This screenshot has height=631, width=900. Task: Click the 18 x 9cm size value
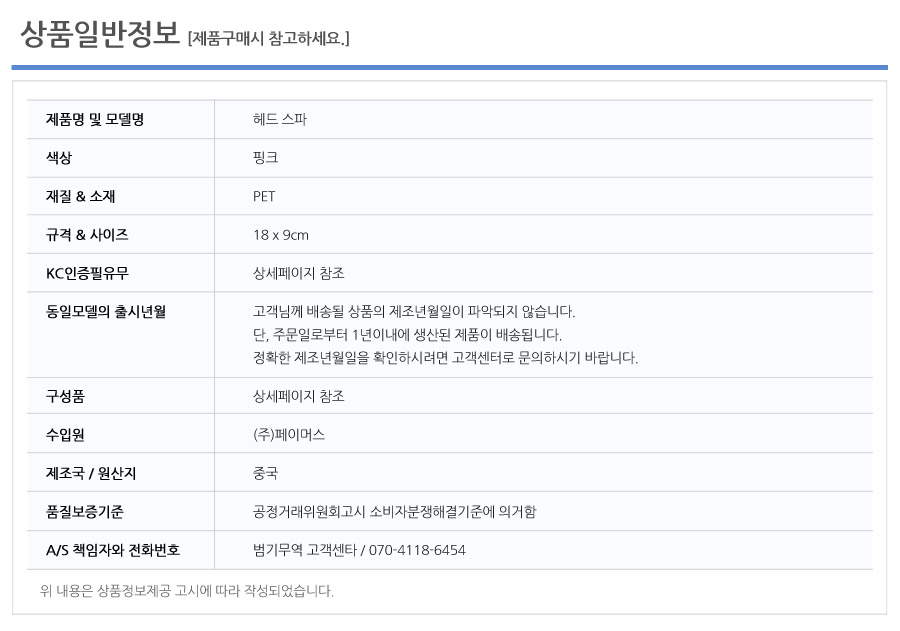coord(281,235)
